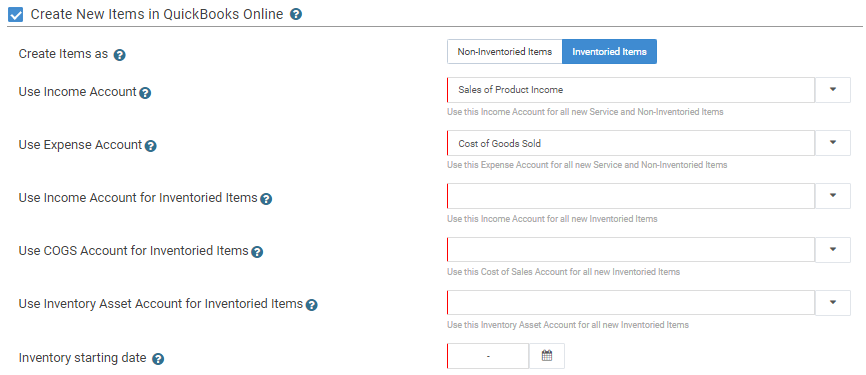The height and width of the screenshot is (375, 866).
Task: Open Income Account for Inventoried Items dropdown arrow
Action: [x=833, y=196]
